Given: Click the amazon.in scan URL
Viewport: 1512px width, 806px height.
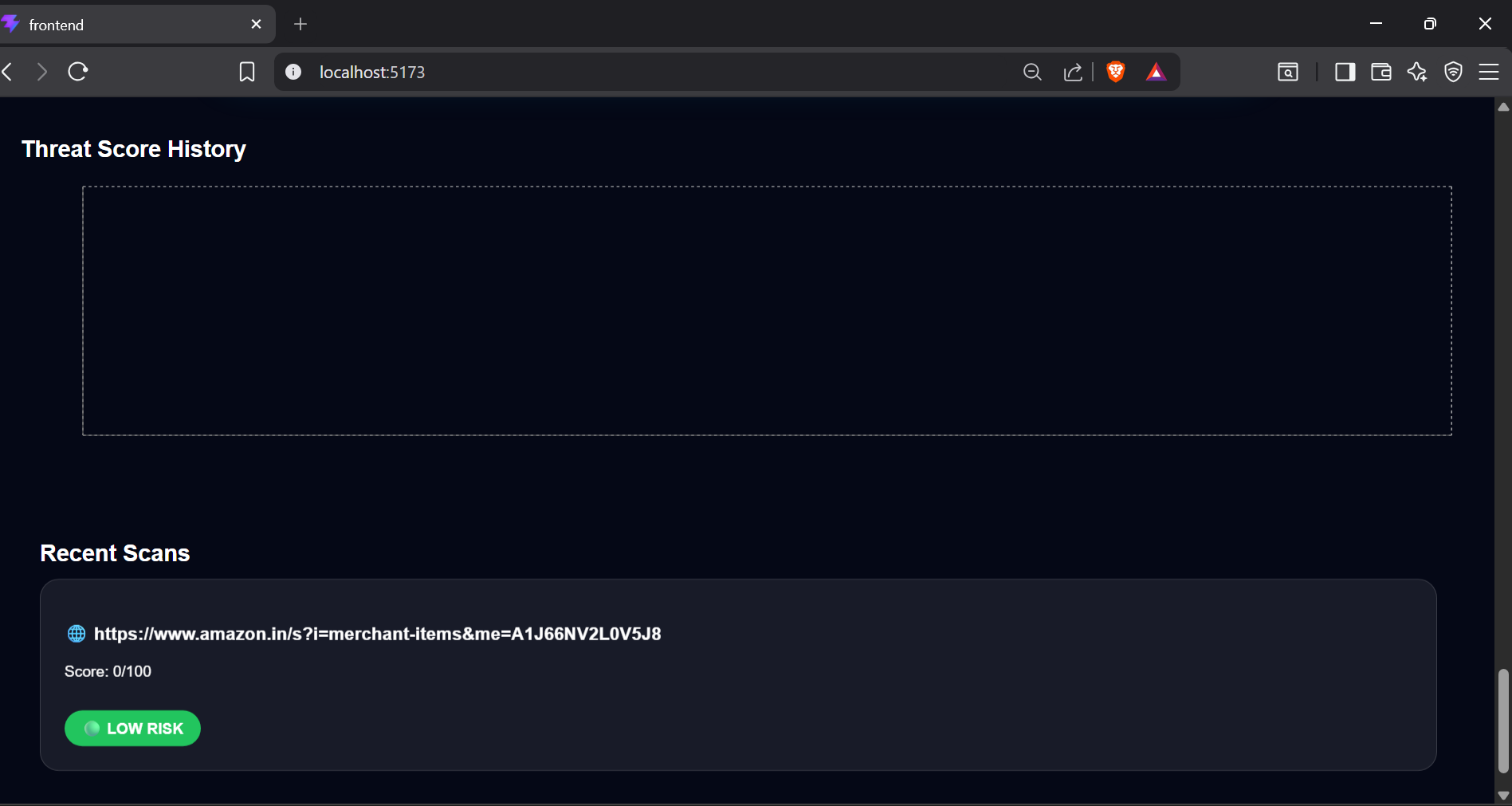Looking at the screenshot, I should pos(378,634).
